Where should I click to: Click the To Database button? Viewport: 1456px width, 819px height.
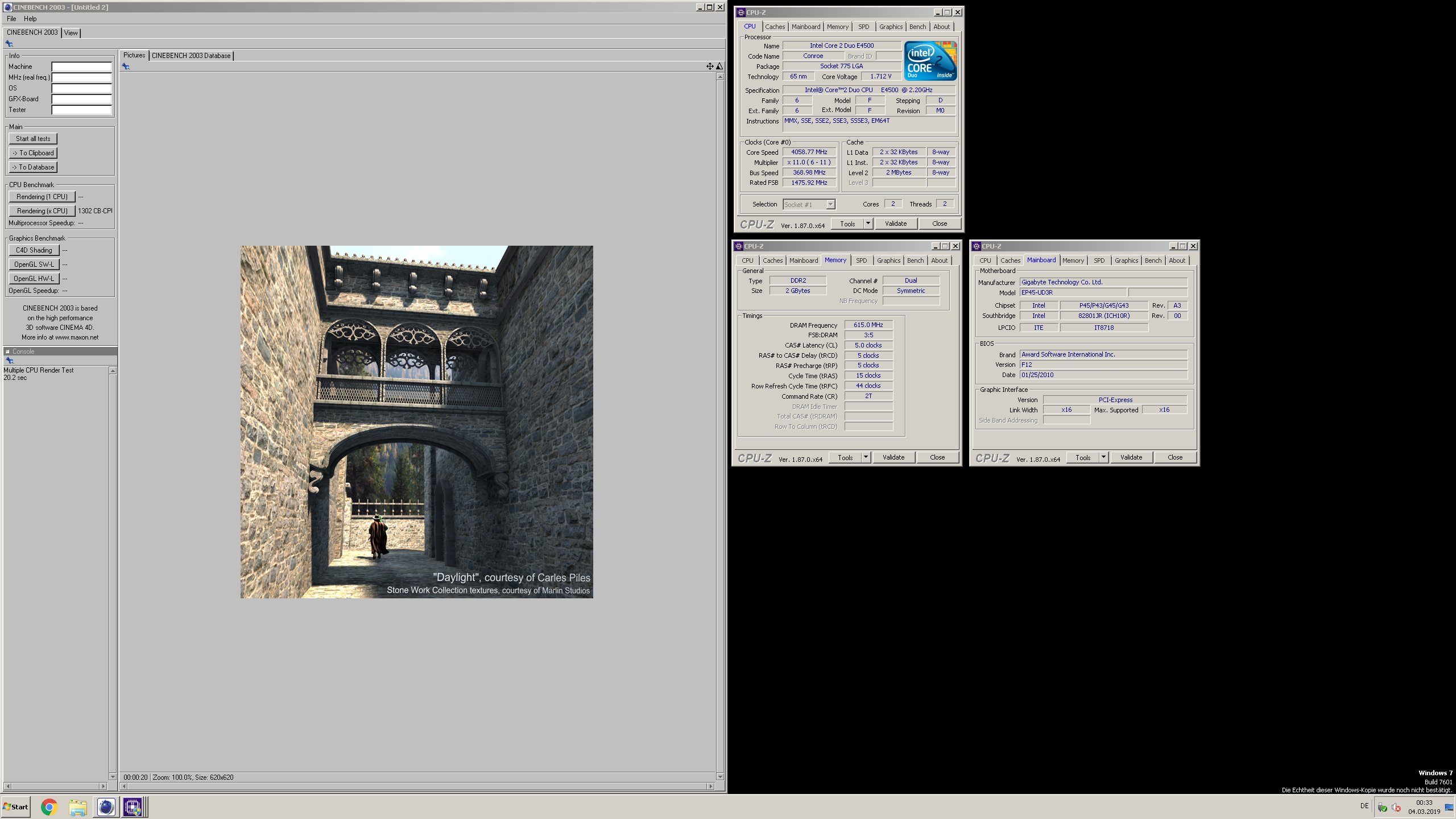click(x=33, y=167)
